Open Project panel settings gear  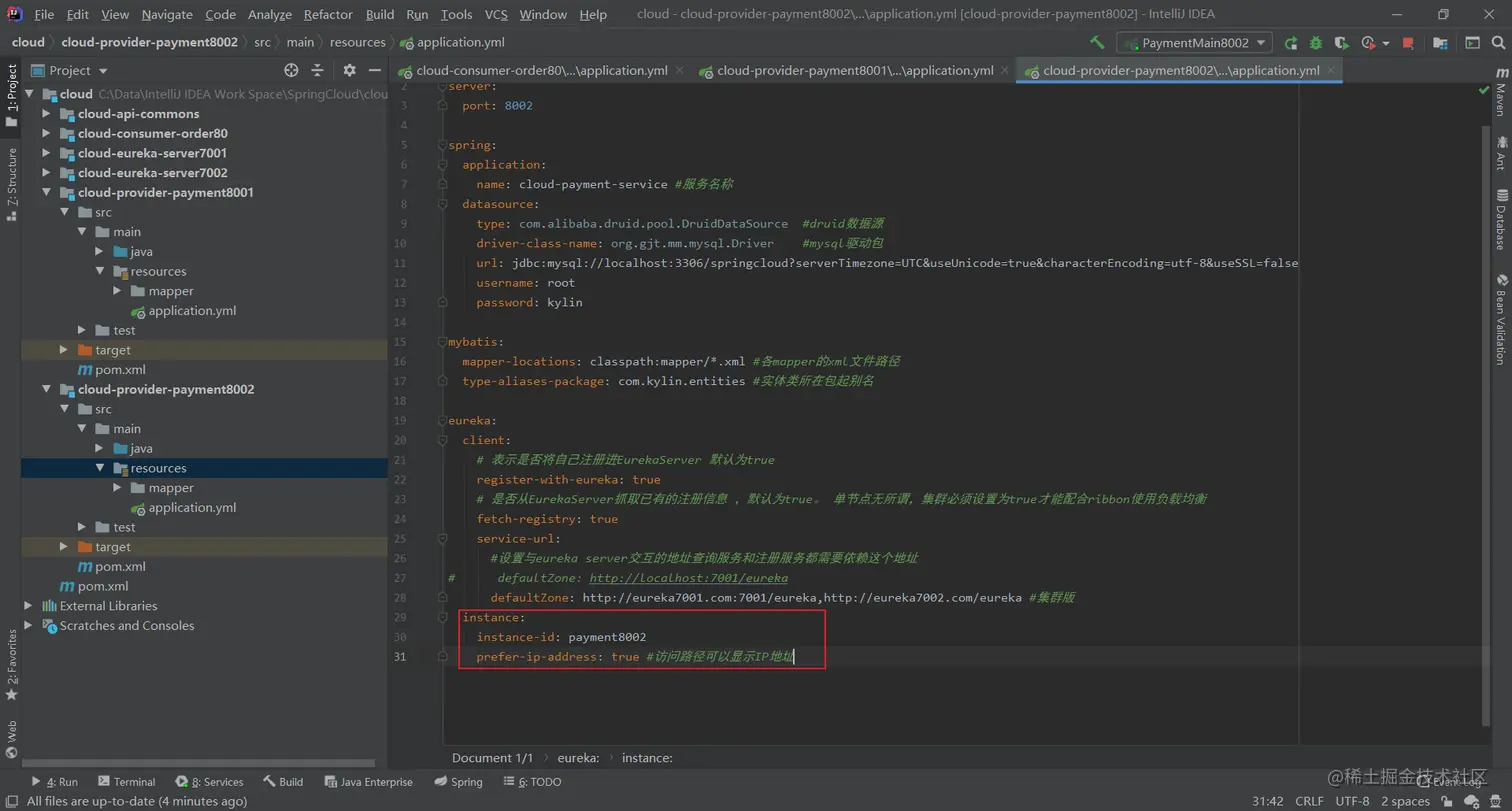tap(349, 70)
